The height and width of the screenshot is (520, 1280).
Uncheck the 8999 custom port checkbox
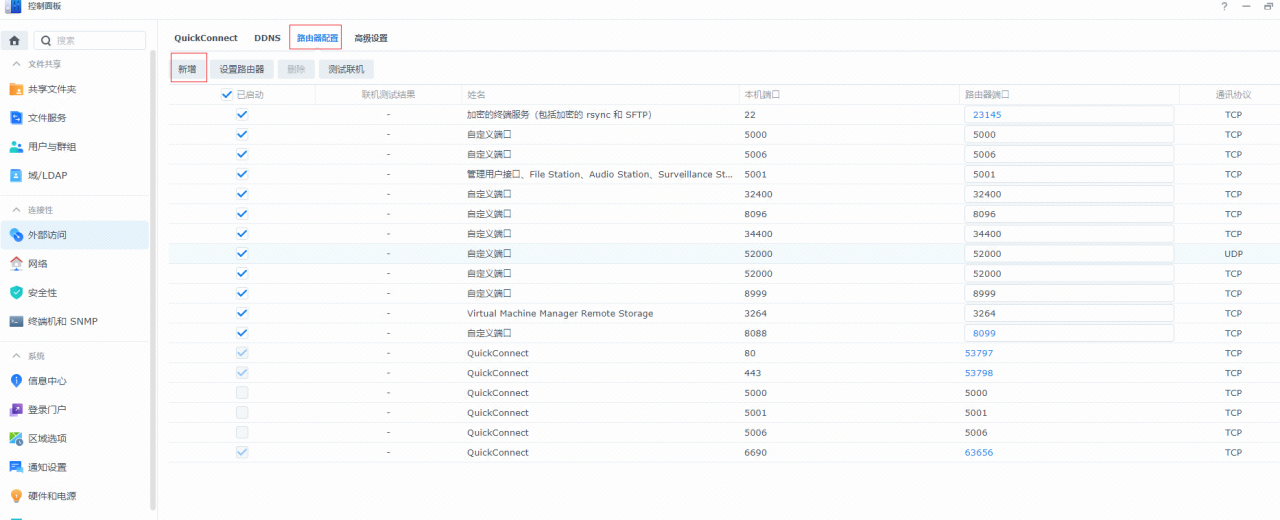[242, 293]
